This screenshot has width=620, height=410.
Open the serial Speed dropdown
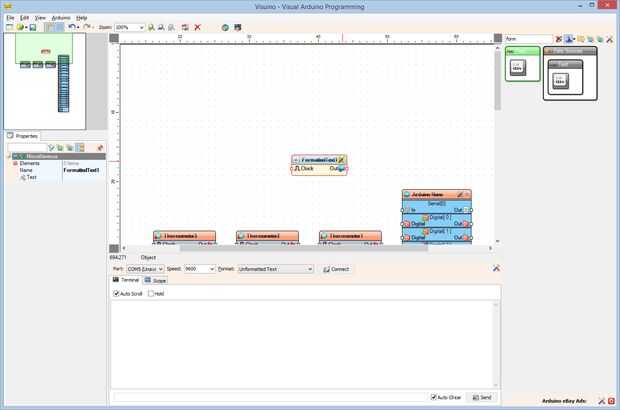pos(200,269)
